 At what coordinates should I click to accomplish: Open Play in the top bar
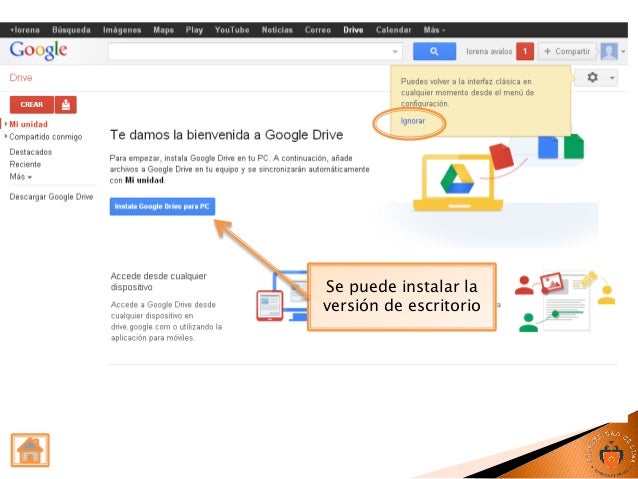[x=194, y=30]
